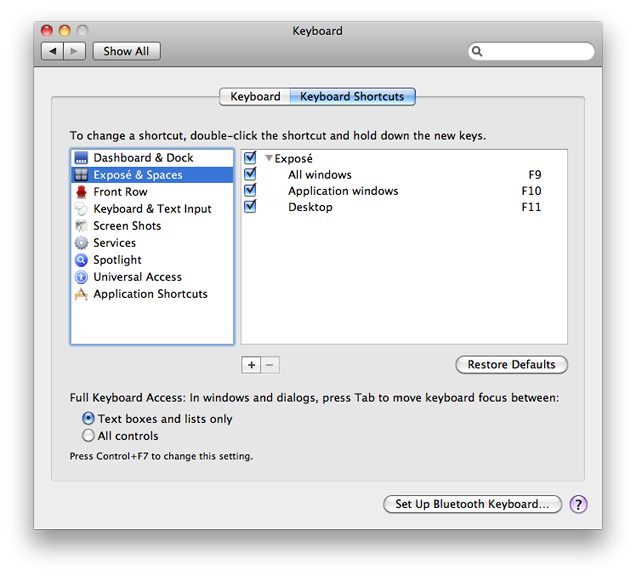636x576 pixels.
Task: Click the Show All button
Action: pos(126,51)
